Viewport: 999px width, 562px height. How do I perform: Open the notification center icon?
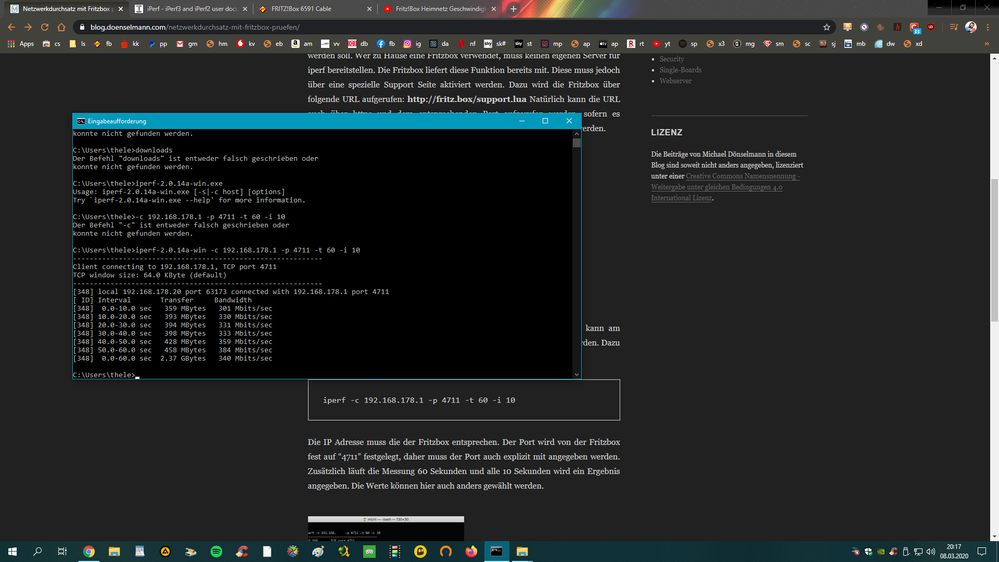(x=982, y=551)
